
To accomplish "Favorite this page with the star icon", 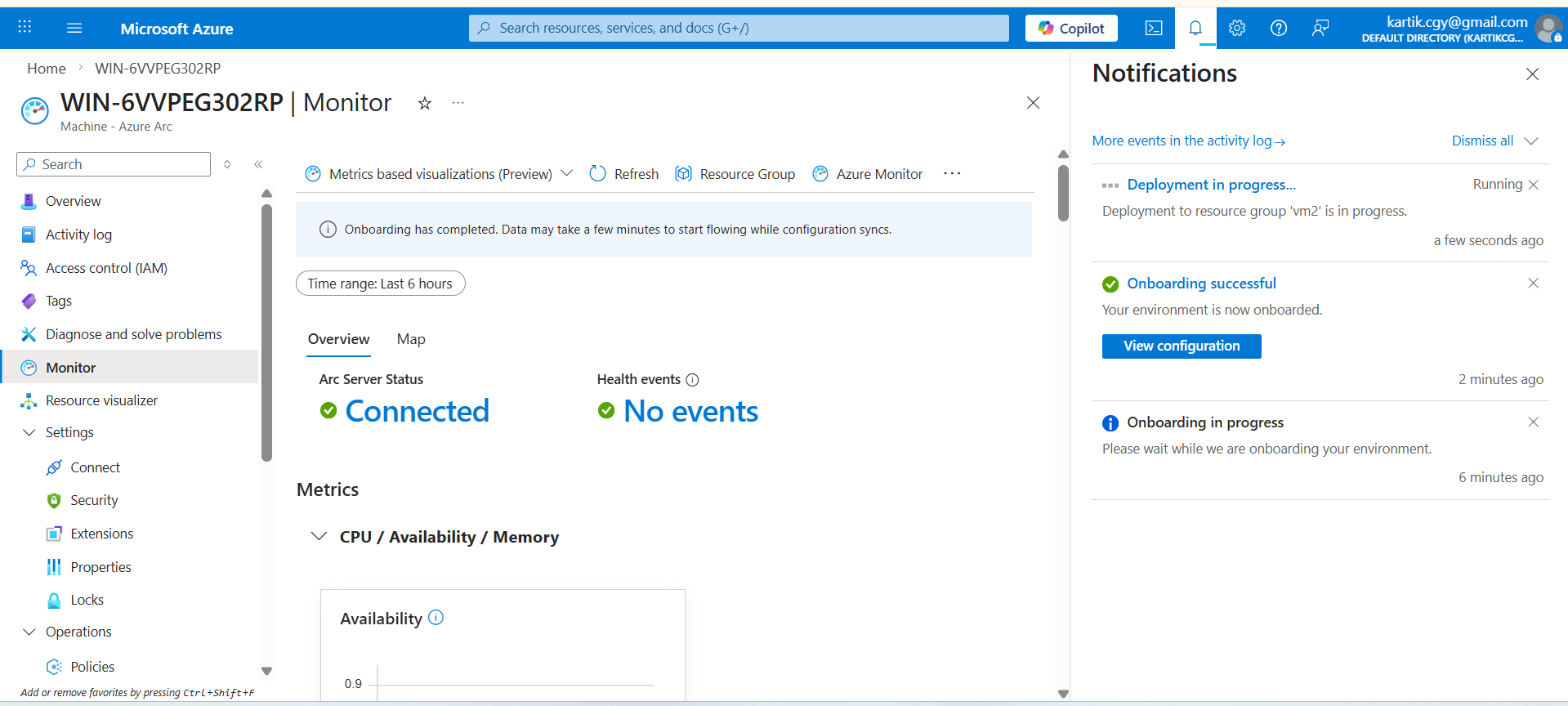I will point(425,103).
